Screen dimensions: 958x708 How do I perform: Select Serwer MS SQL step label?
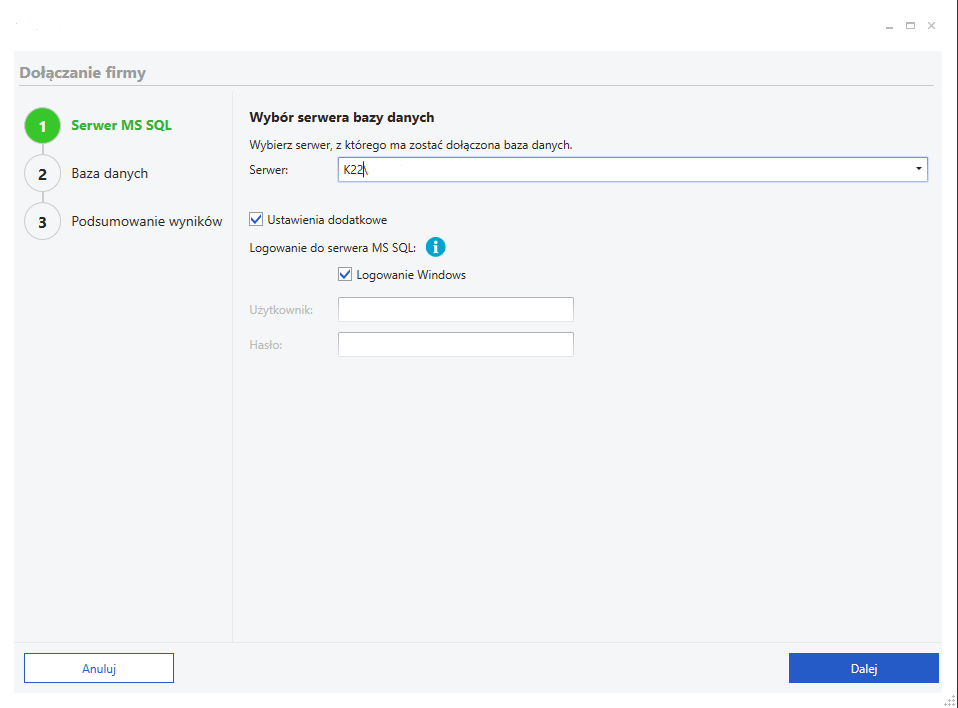(122, 125)
